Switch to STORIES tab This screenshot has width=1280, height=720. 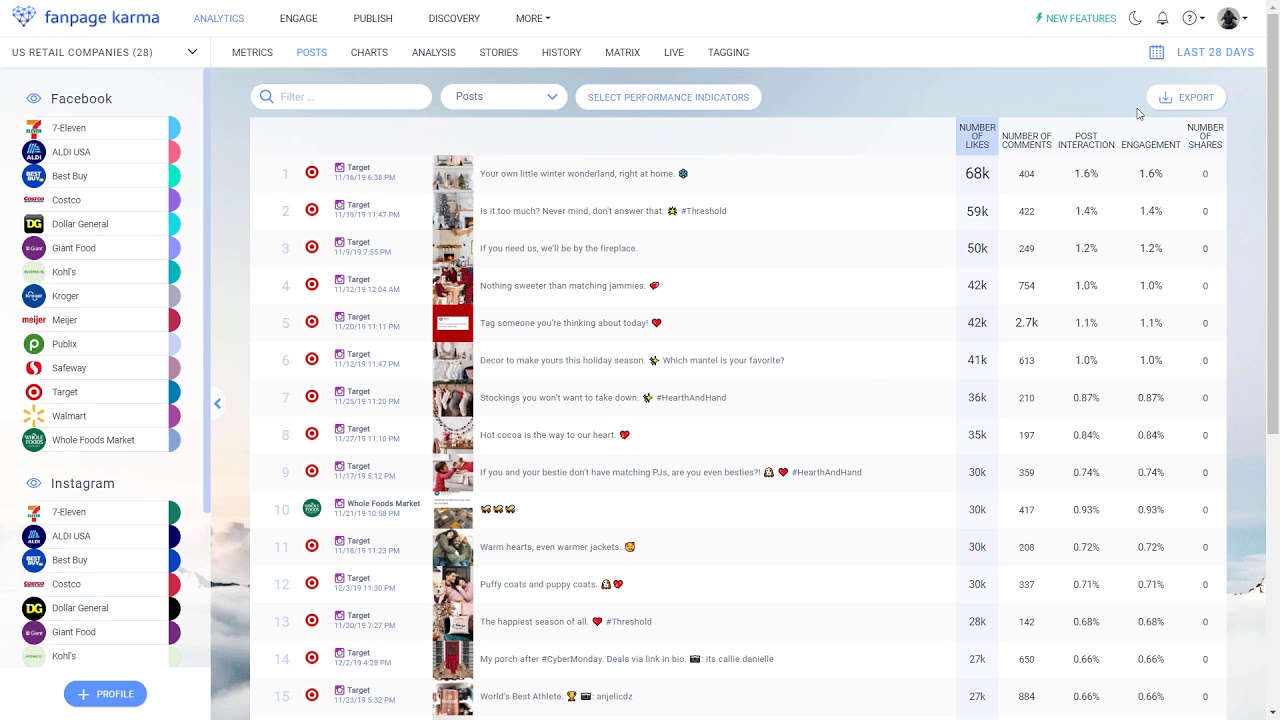pyautogui.click(x=498, y=52)
